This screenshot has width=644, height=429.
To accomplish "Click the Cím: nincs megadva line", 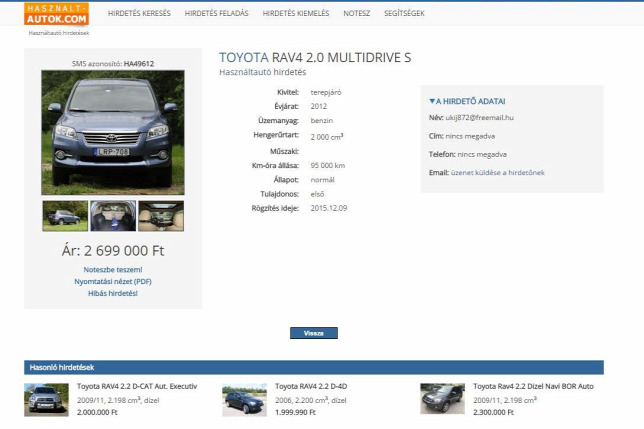I will tap(462, 136).
